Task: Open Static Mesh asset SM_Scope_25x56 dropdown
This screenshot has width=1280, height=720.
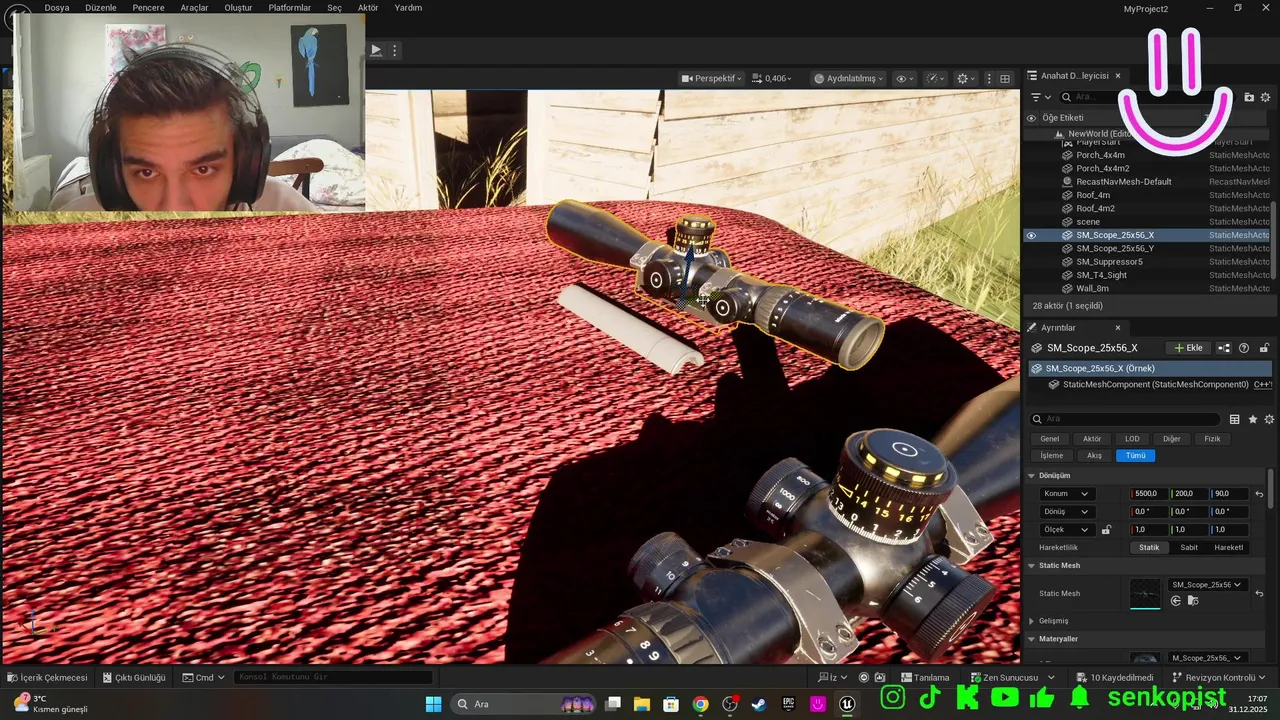Action: [x=1207, y=585]
